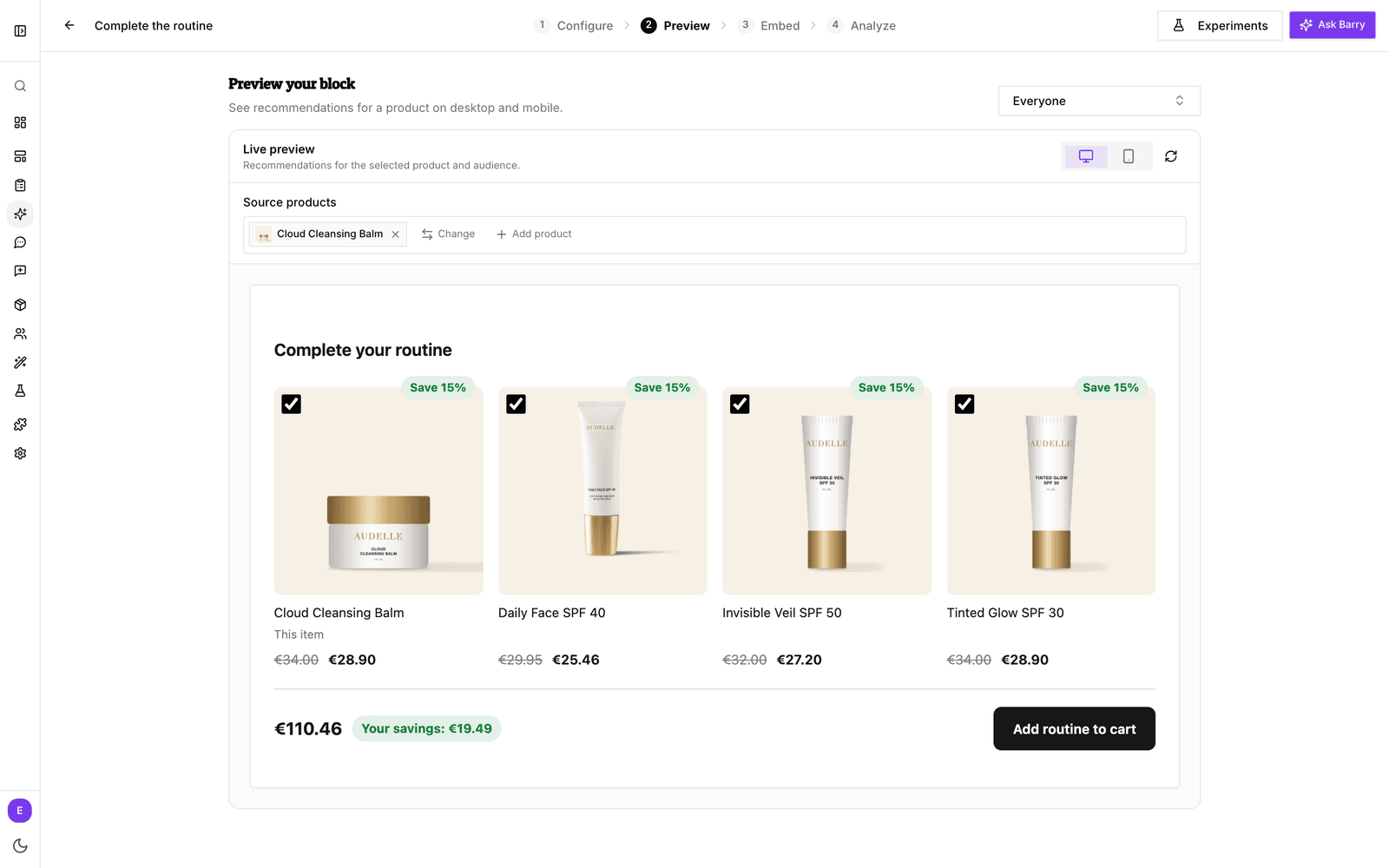The width and height of the screenshot is (1389, 868).
Task: Click Change source product
Action: [x=448, y=234]
